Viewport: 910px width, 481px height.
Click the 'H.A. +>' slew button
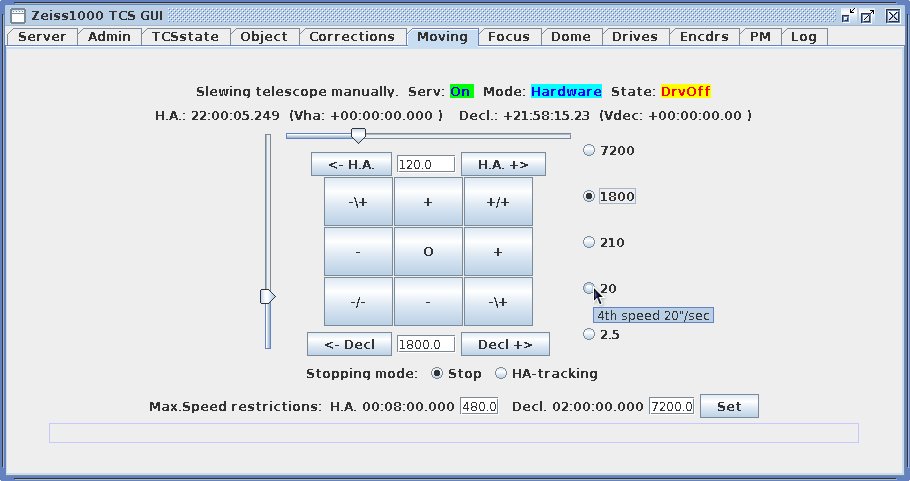[x=503, y=164]
